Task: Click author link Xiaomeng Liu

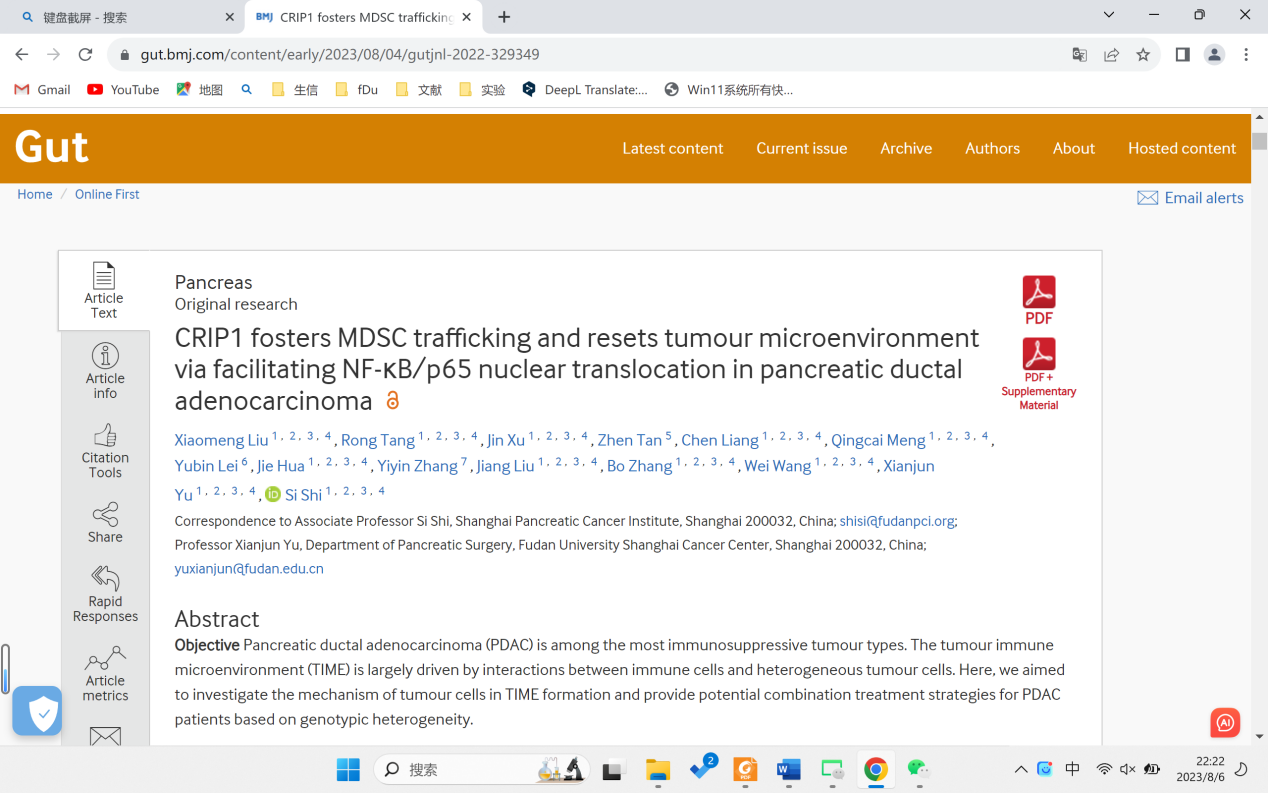Action: tap(221, 441)
